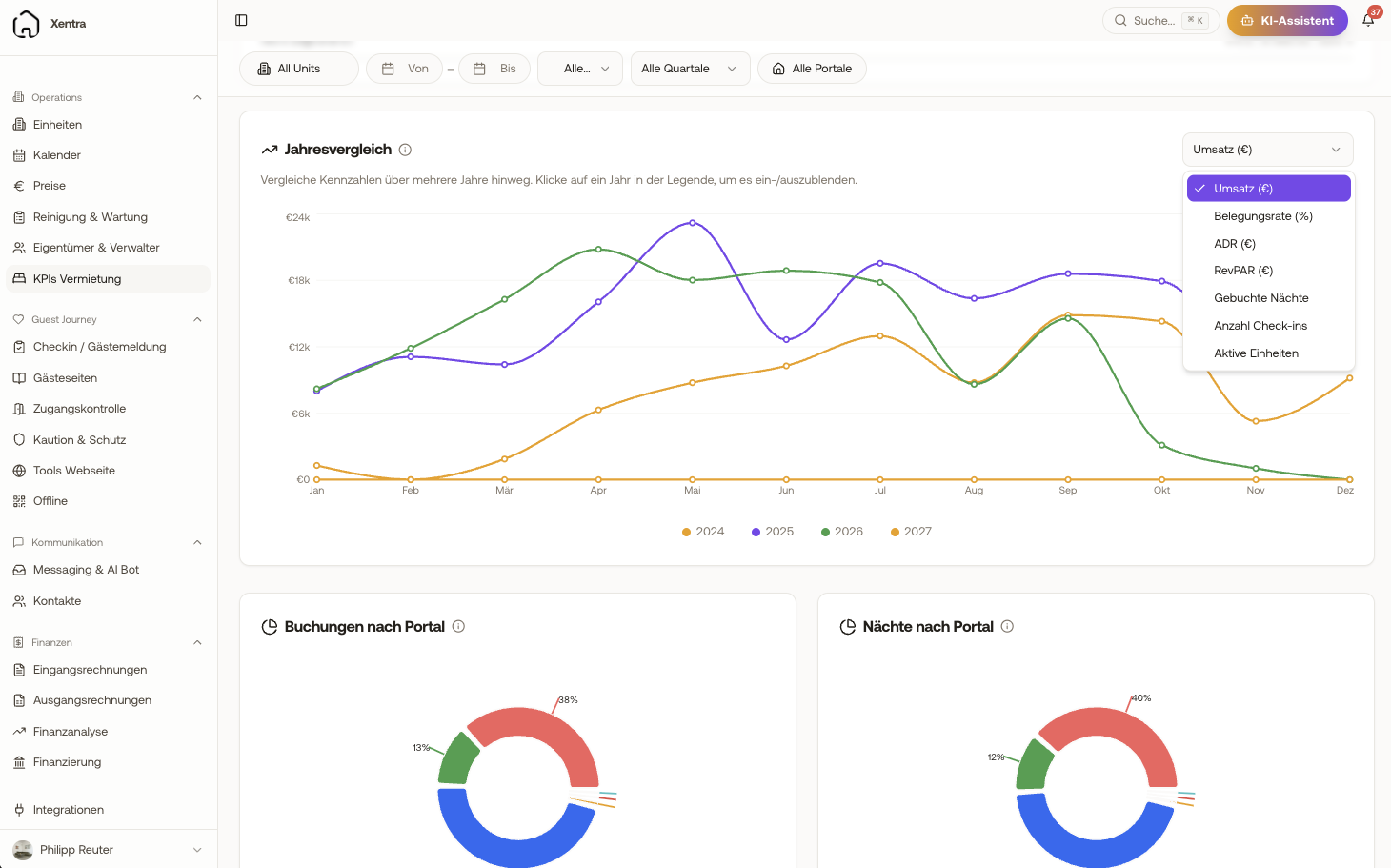Open the KI-Assistent button
1391x868 pixels.
click(1287, 20)
